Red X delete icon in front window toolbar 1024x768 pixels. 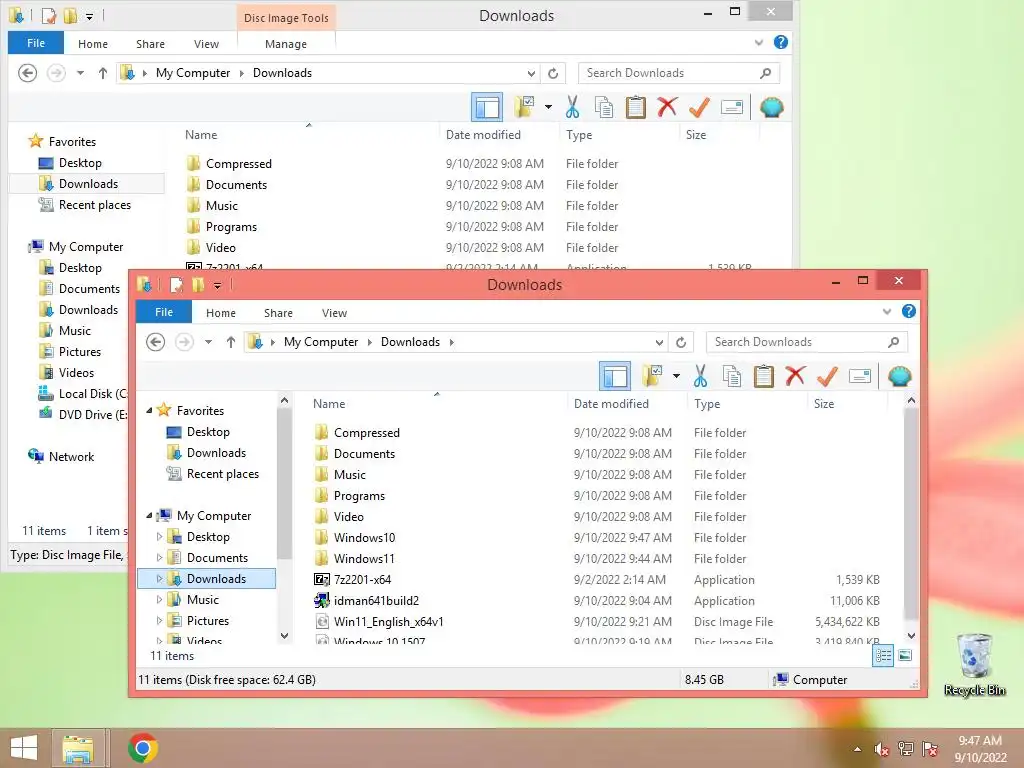(795, 376)
